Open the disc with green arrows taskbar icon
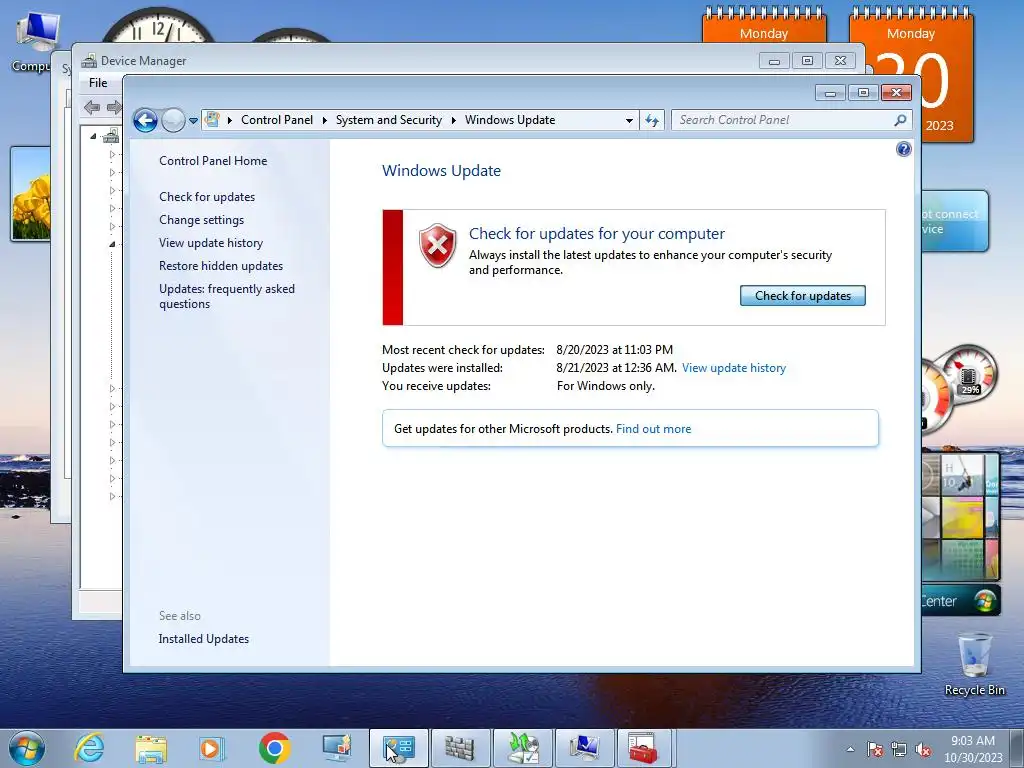This screenshot has height=768, width=1024. pyautogui.click(x=523, y=748)
